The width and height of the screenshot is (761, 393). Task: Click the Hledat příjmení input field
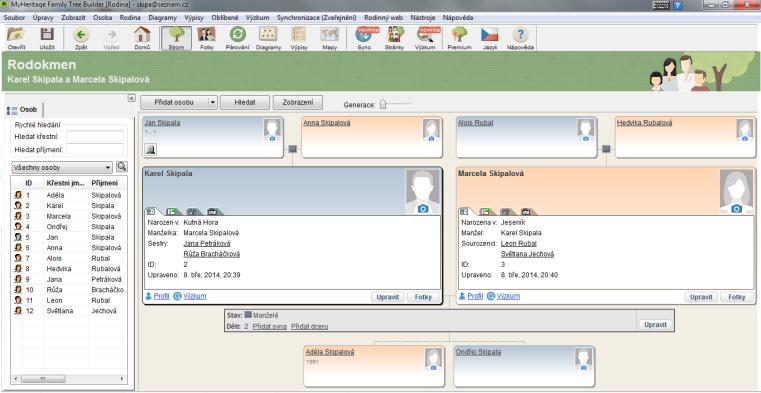click(95, 149)
